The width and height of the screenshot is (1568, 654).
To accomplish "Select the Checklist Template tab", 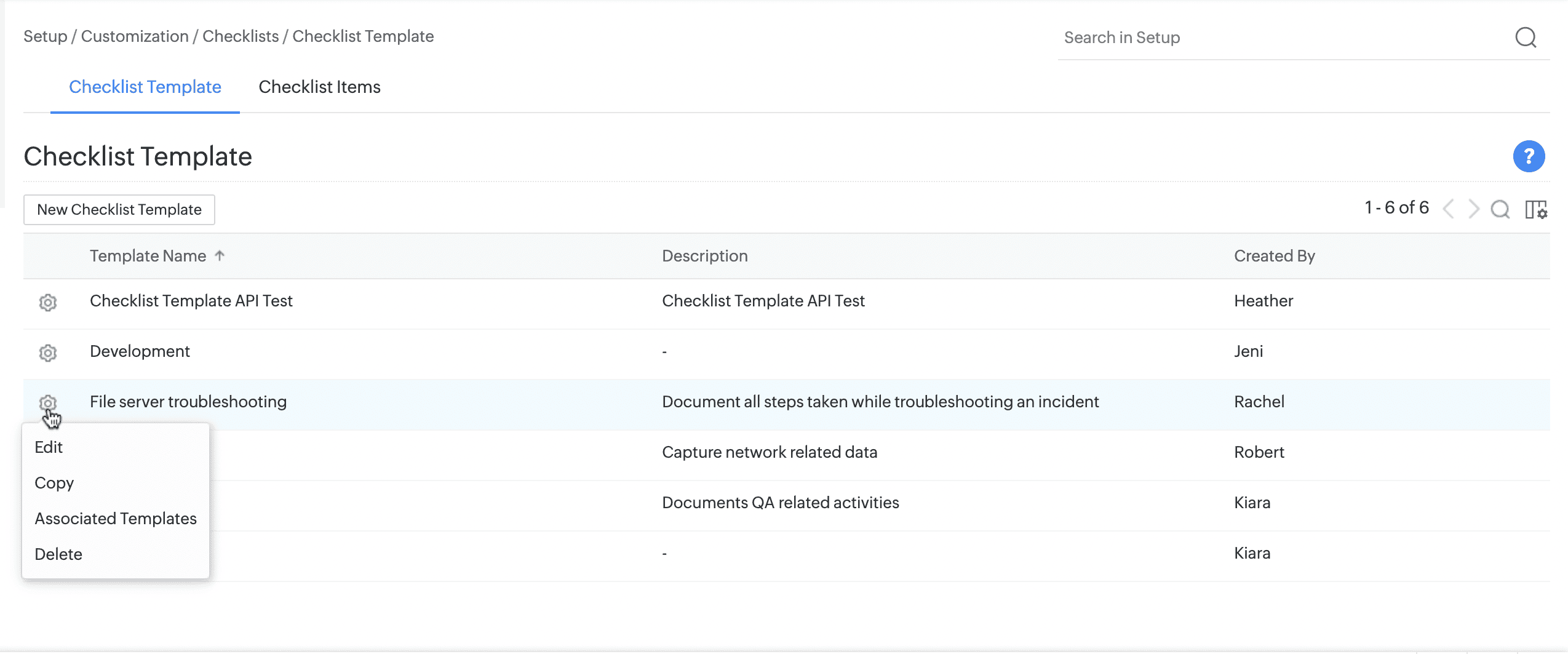I will [x=145, y=87].
